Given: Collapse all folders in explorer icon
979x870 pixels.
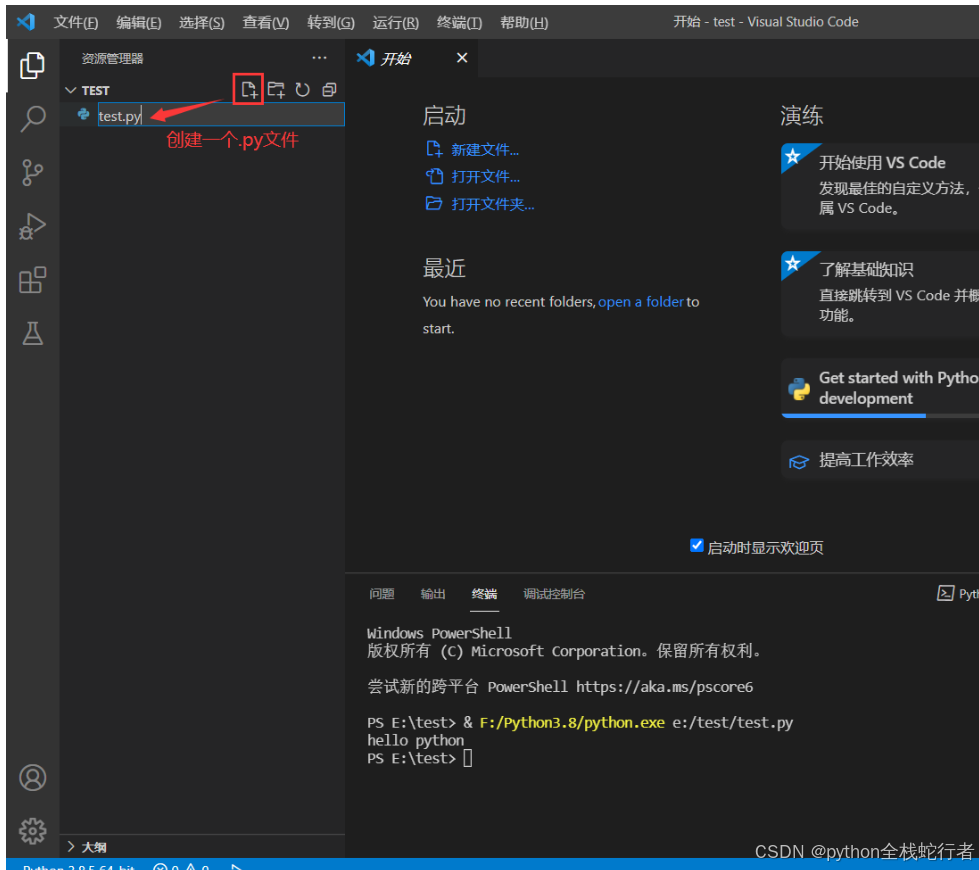Looking at the screenshot, I should point(330,90).
